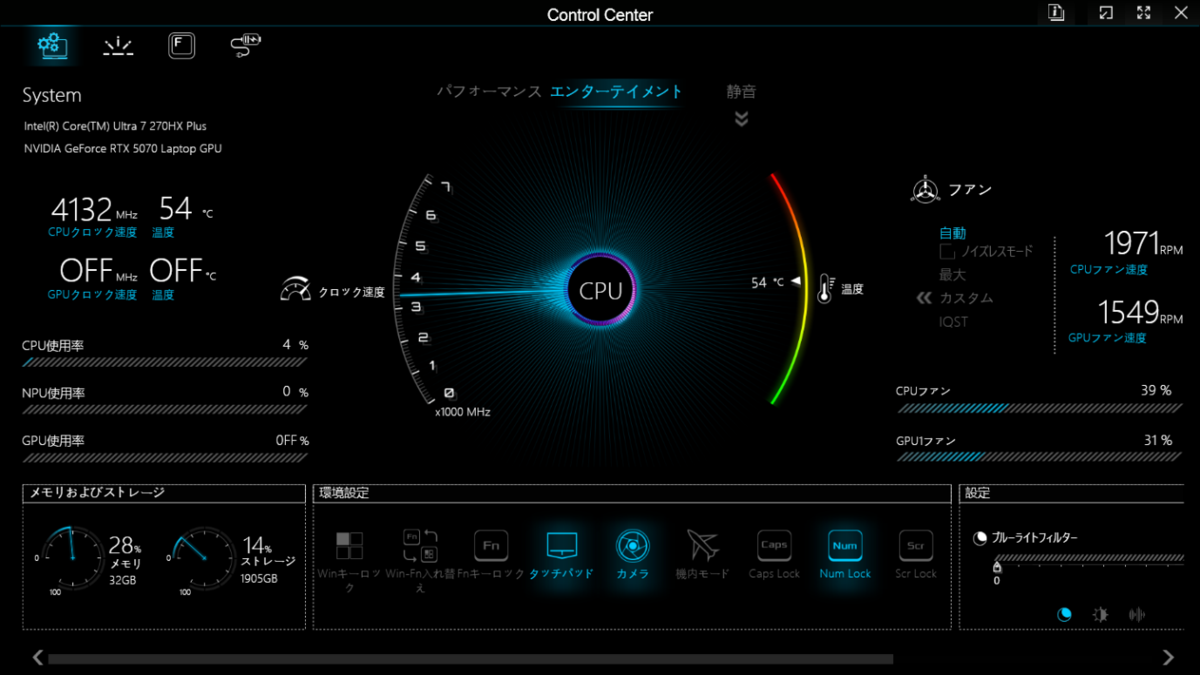Viewport: 1200px width, 675px height.
Task: Click the ストレージ usage gauge
Action: tap(203, 558)
